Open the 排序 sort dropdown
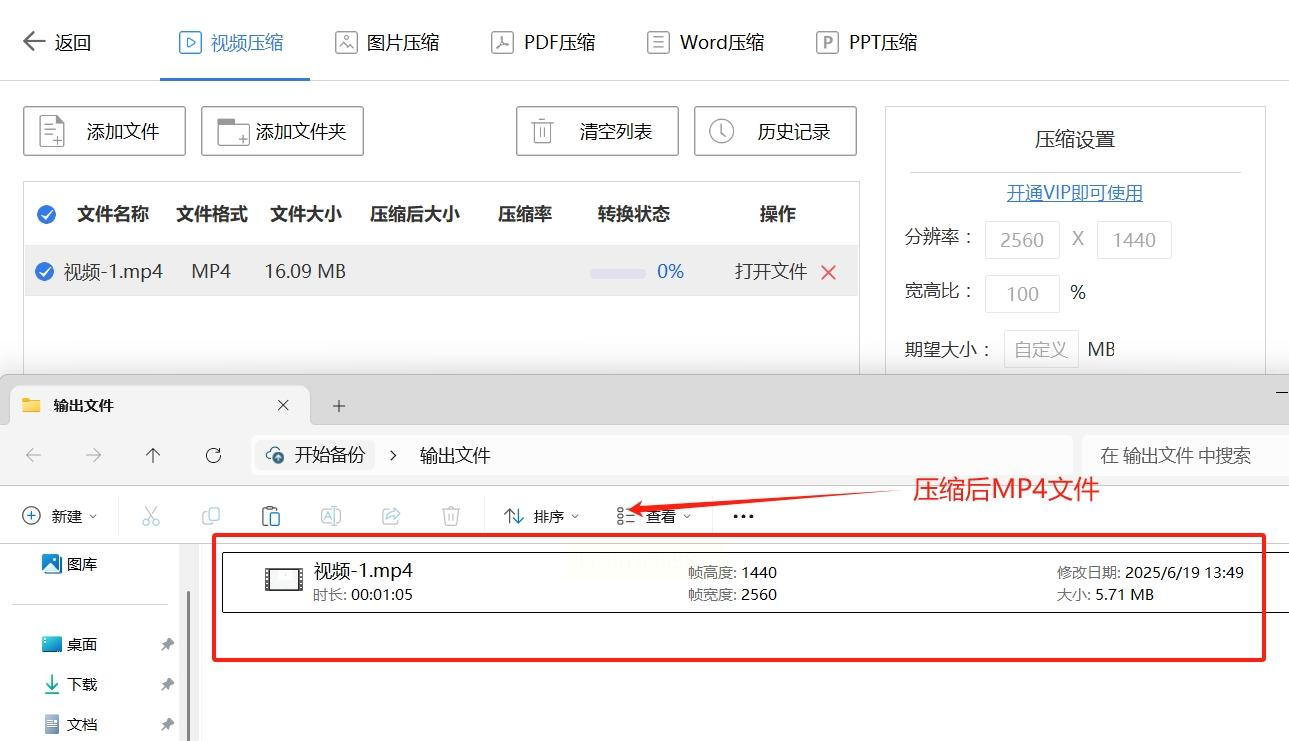Screen dimensions: 1289x741 542,516
